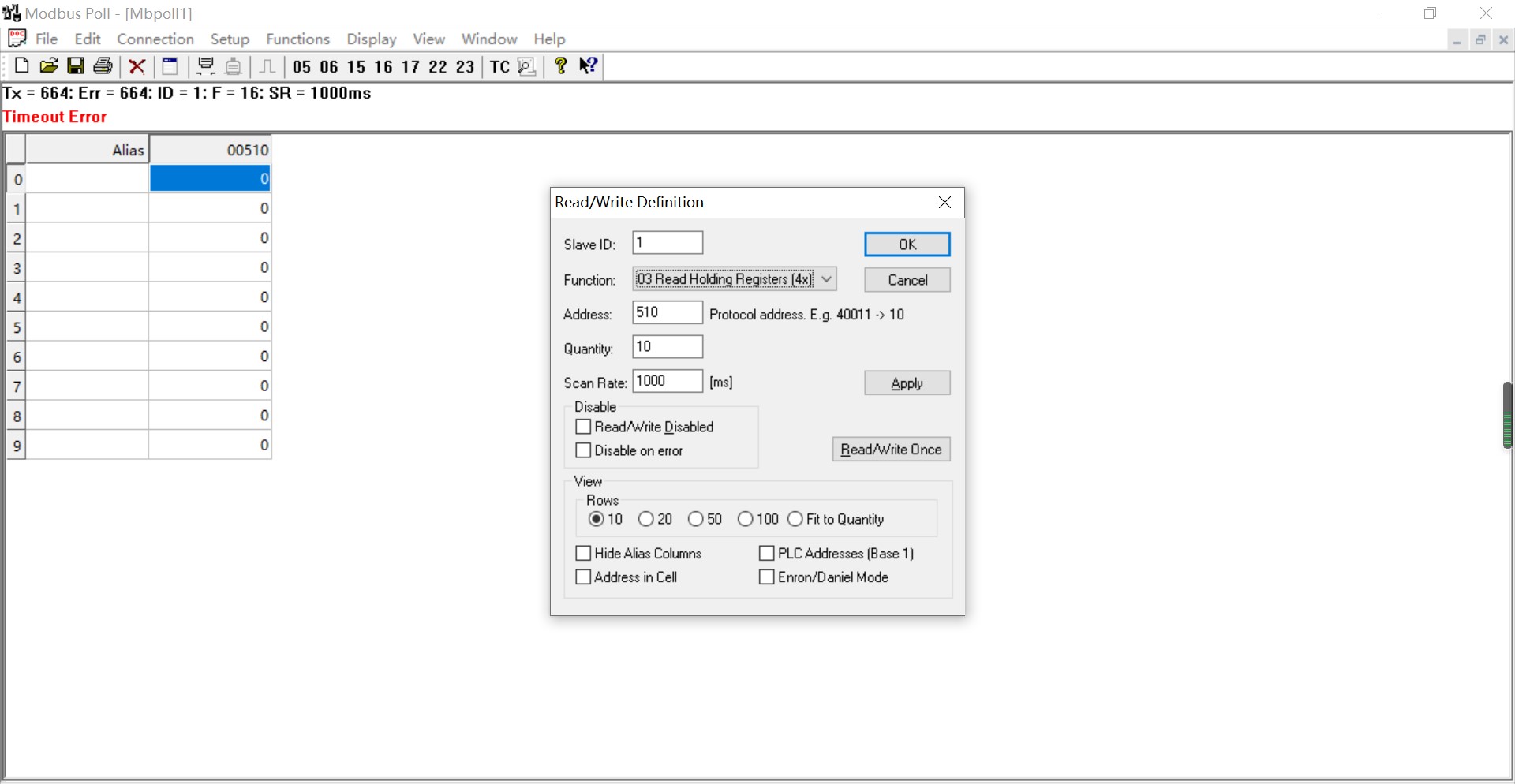Enable Read/Write Disabled checkbox
The width and height of the screenshot is (1515, 784).
[x=584, y=427]
